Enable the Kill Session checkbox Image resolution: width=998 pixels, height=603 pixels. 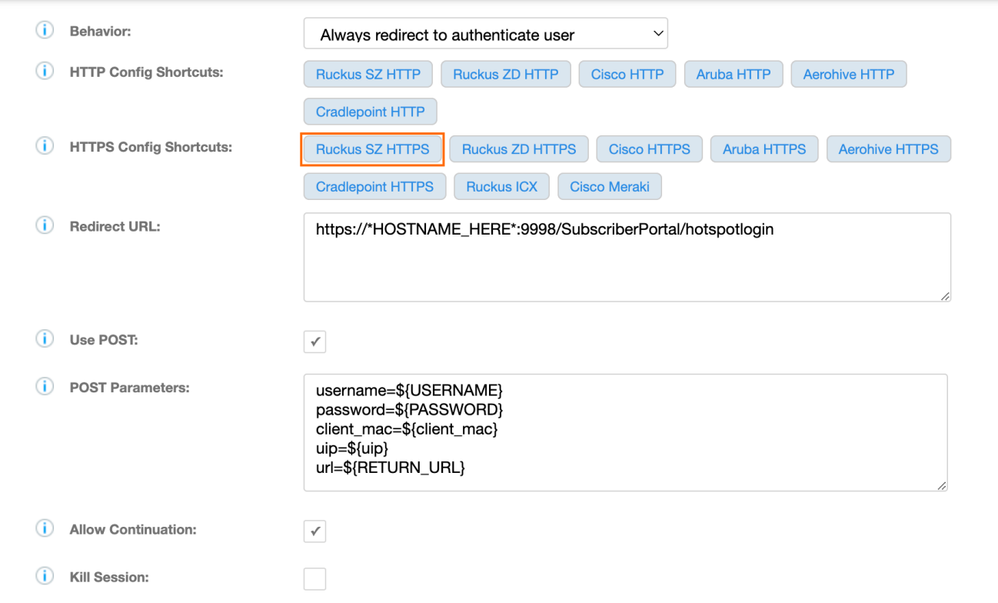pos(315,578)
